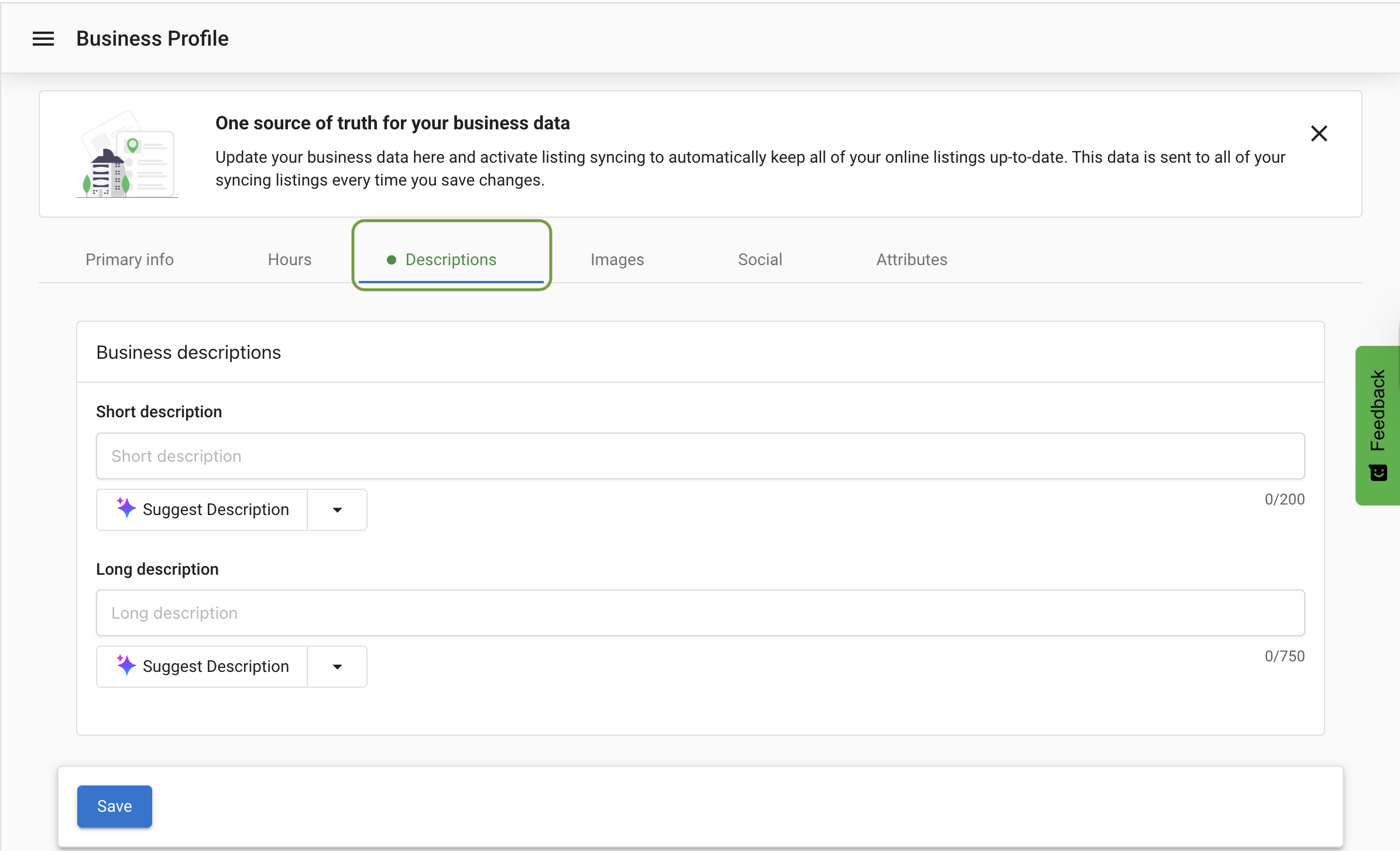Switch to the Primary info tab
Viewport: 1400px width, 851px height.
coord(129,259)
